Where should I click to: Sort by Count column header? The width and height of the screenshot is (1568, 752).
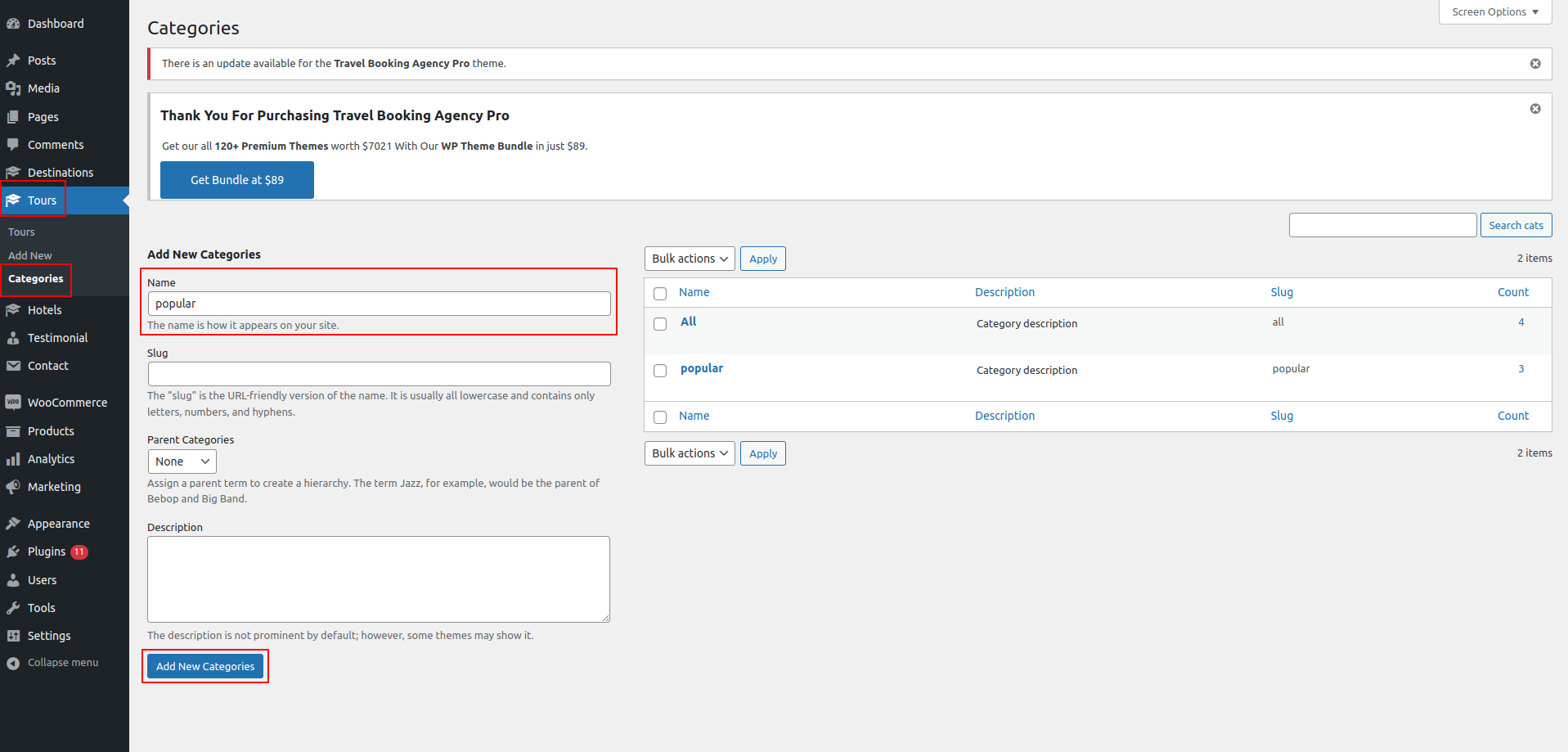click(1513, 292)
